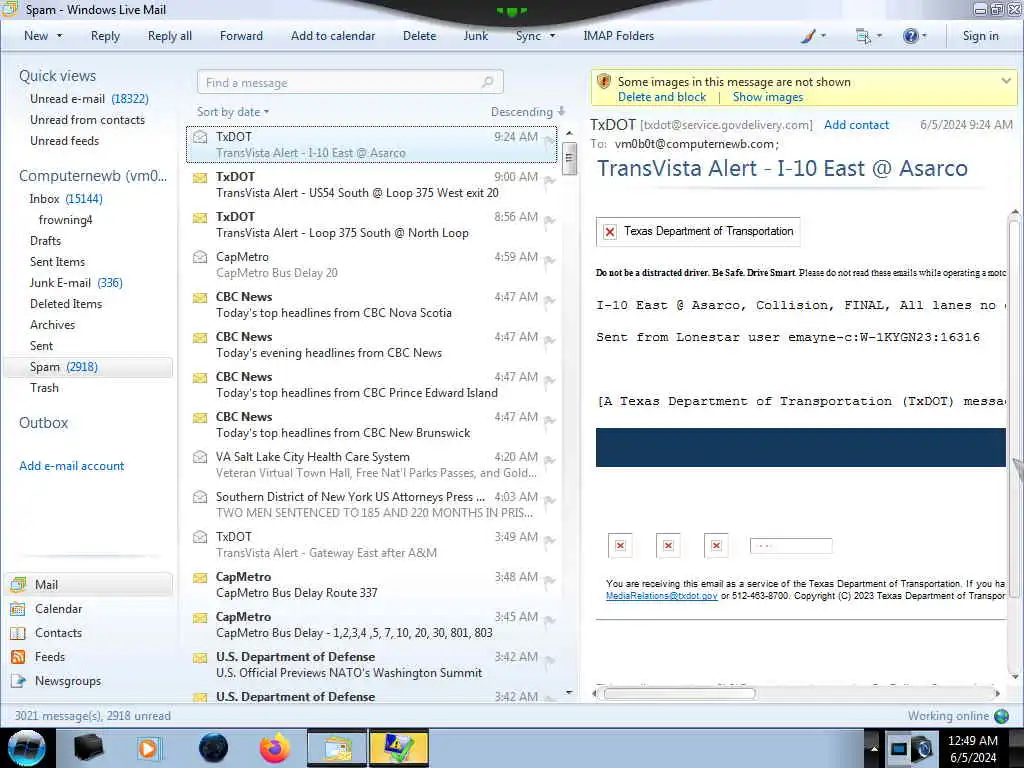1024x768 pixels.
Task: Expand the Help icon dropdown arrow
Action: coord(924,36)
